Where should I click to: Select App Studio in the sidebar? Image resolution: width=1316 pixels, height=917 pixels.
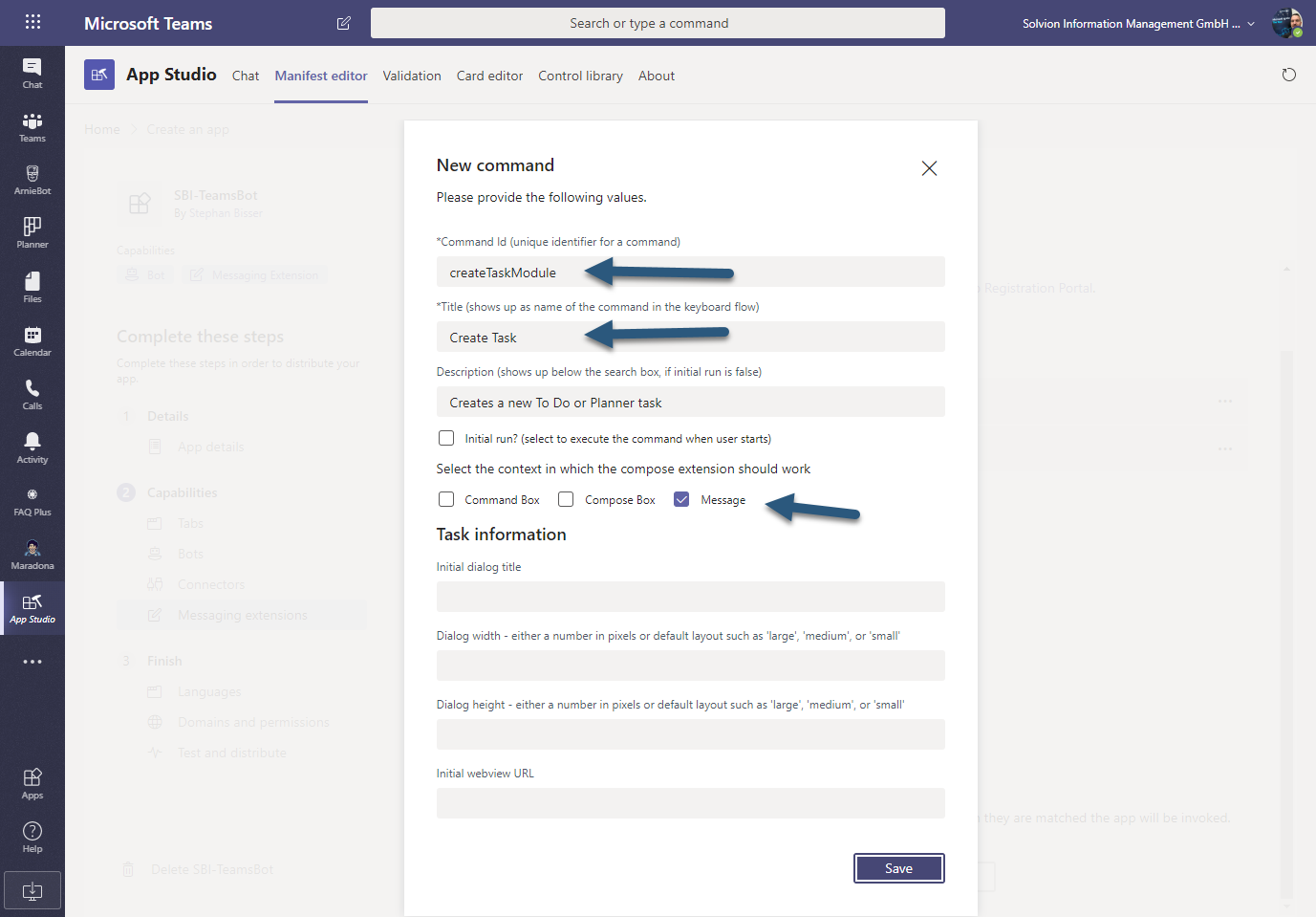(32, 608)
